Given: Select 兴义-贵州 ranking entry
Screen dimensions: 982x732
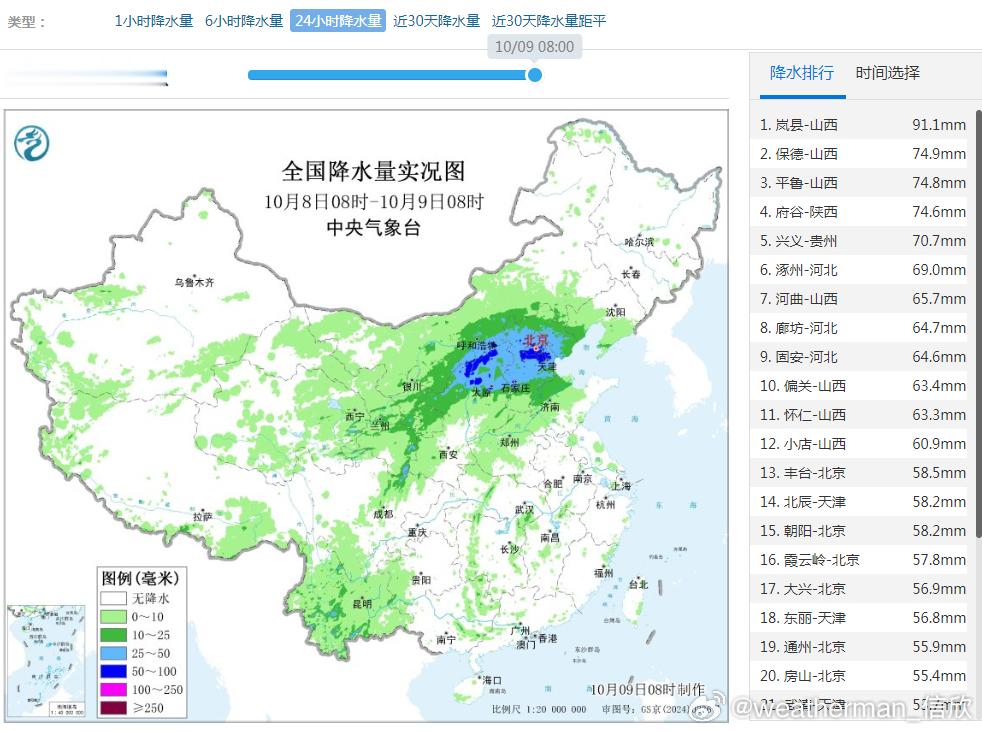Looking at the screenshot, I should (x=862, y=241).
